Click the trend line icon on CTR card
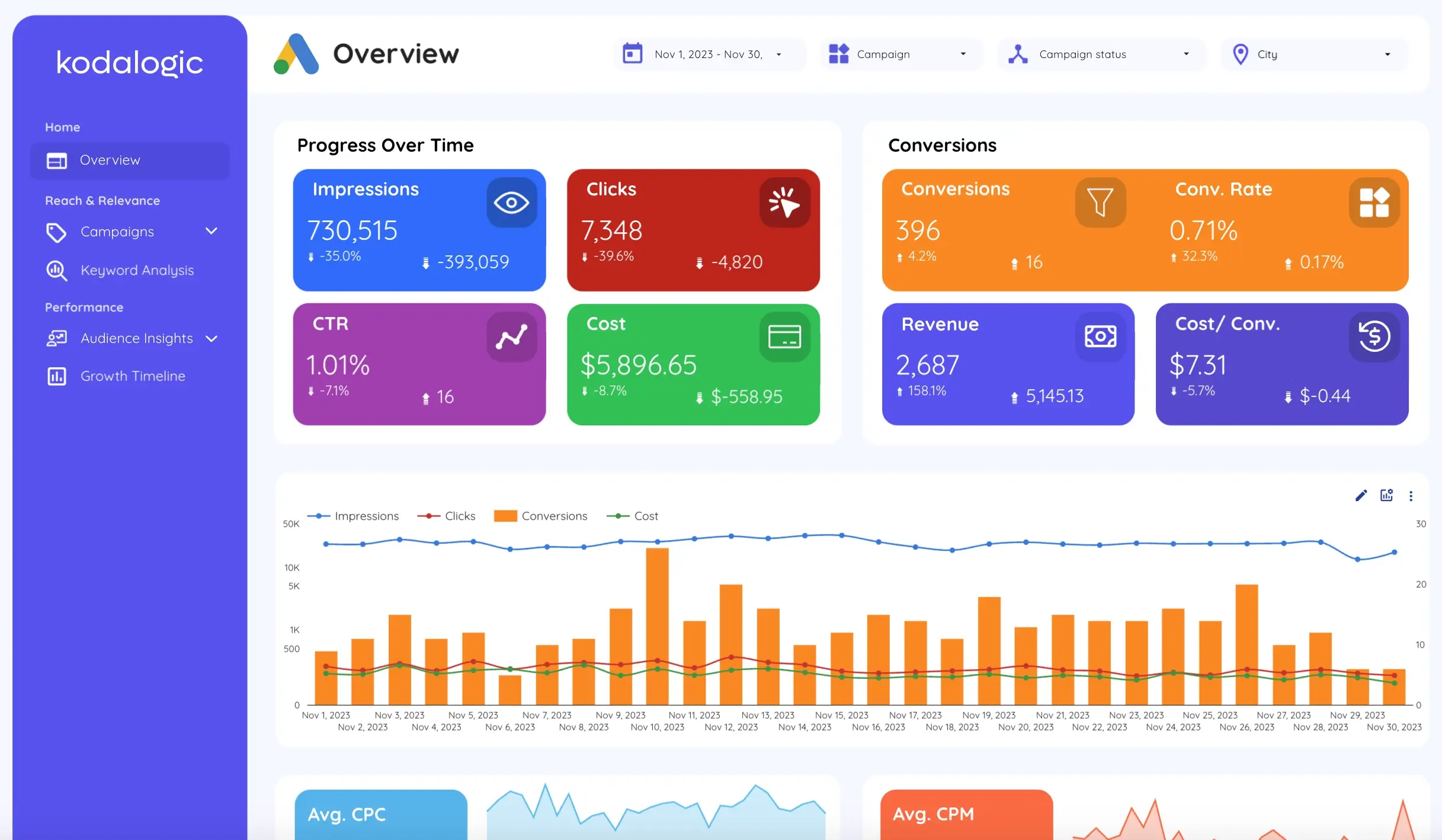Image resolution: width=1442 pixels, height=840 pixels. tap(511, 337)
